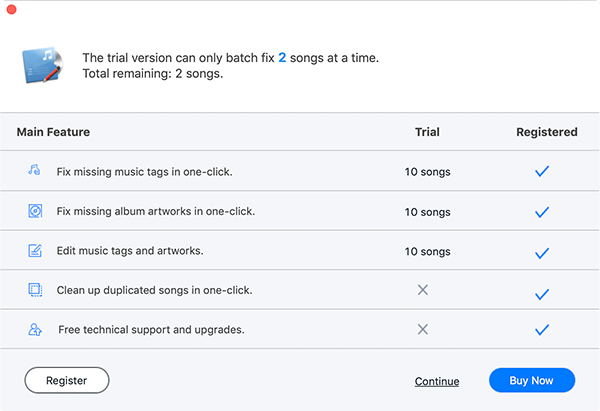Close the trial window with the red button
Screen dimensions: 600x411
11,10
